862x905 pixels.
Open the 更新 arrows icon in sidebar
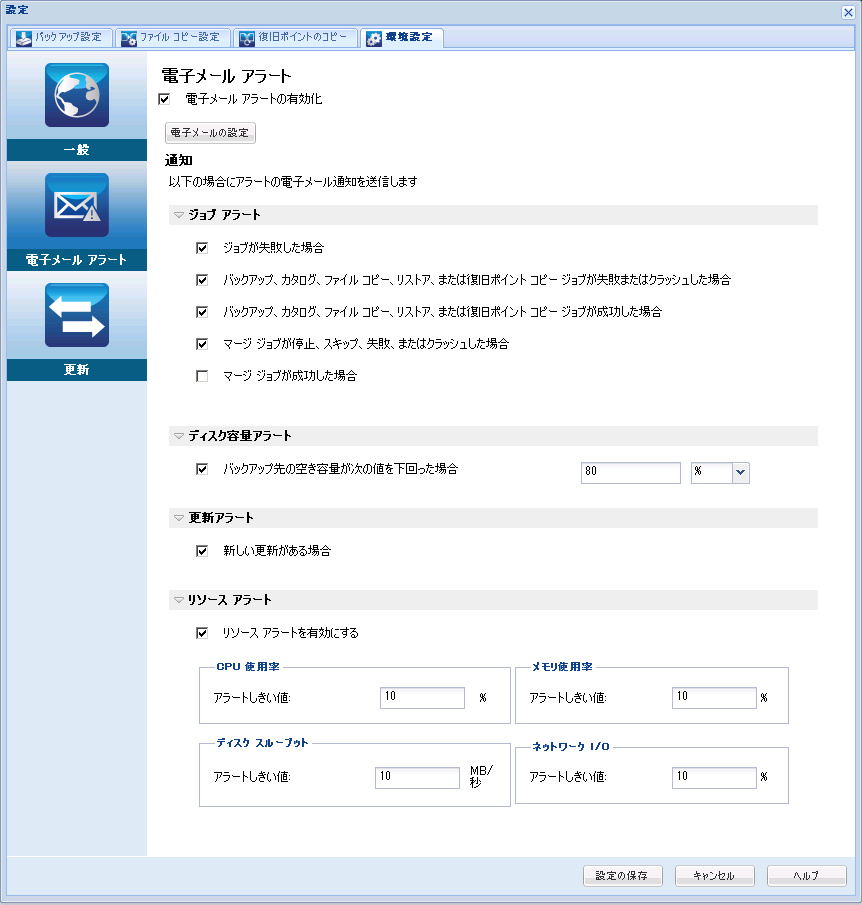tap(77, 315)
